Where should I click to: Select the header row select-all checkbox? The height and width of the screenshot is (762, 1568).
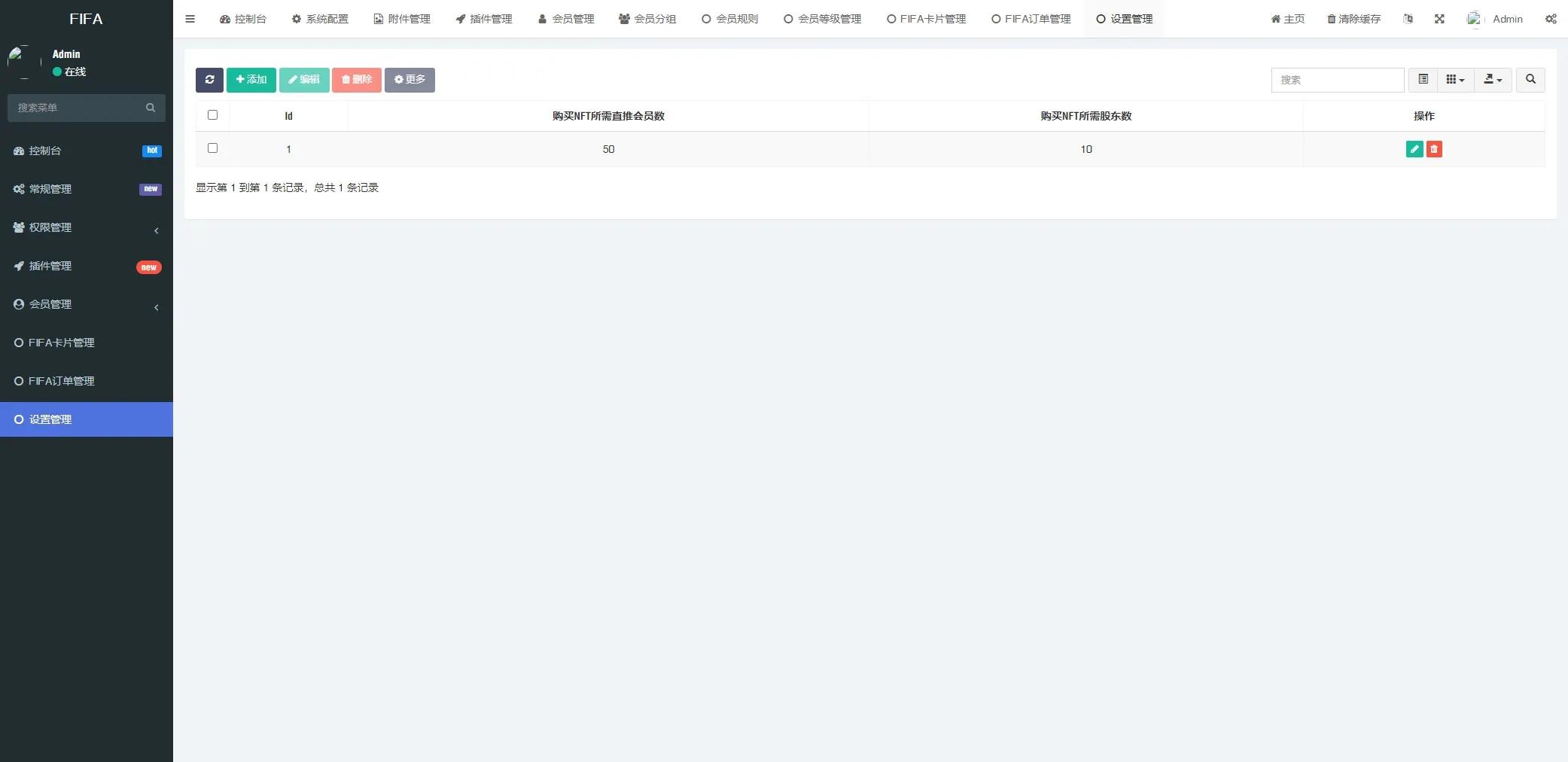[x=212, y=115]
